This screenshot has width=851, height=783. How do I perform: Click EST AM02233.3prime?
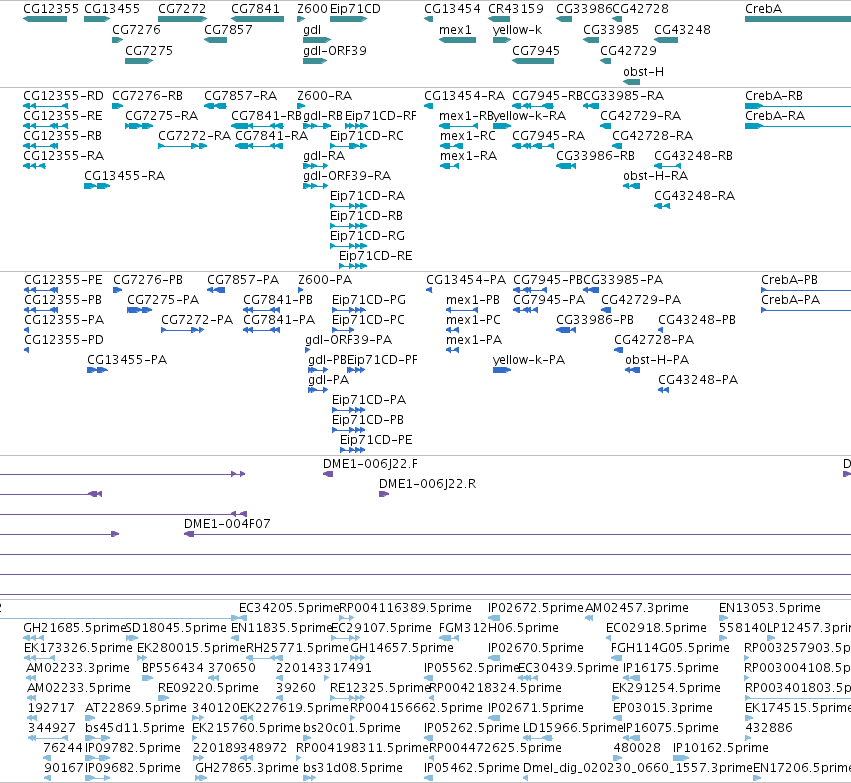pos(78,668)
